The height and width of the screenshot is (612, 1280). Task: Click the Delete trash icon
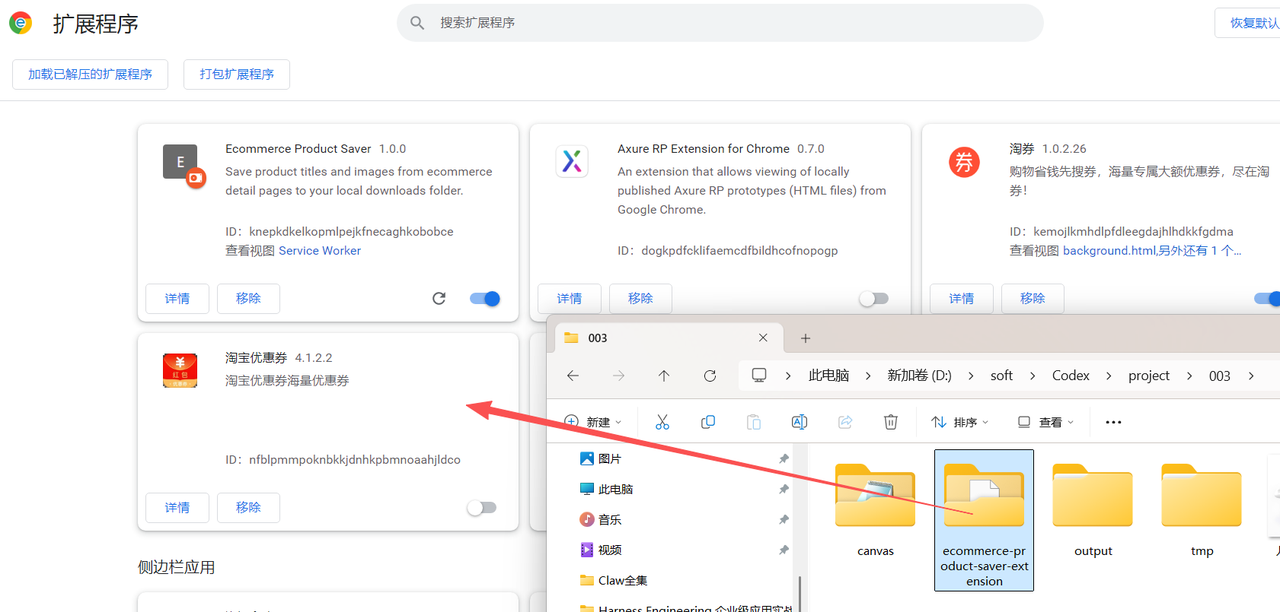click(x=891, y=422)
